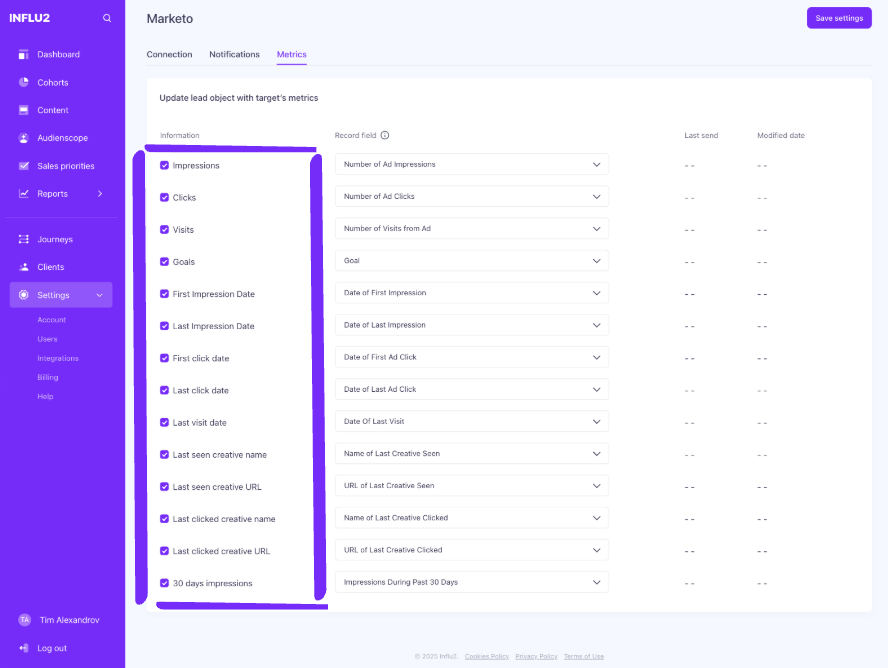The width and height of the screenshot is (888, 668).
Task: Open Integrations under Settings
Action: click(58, 358)
